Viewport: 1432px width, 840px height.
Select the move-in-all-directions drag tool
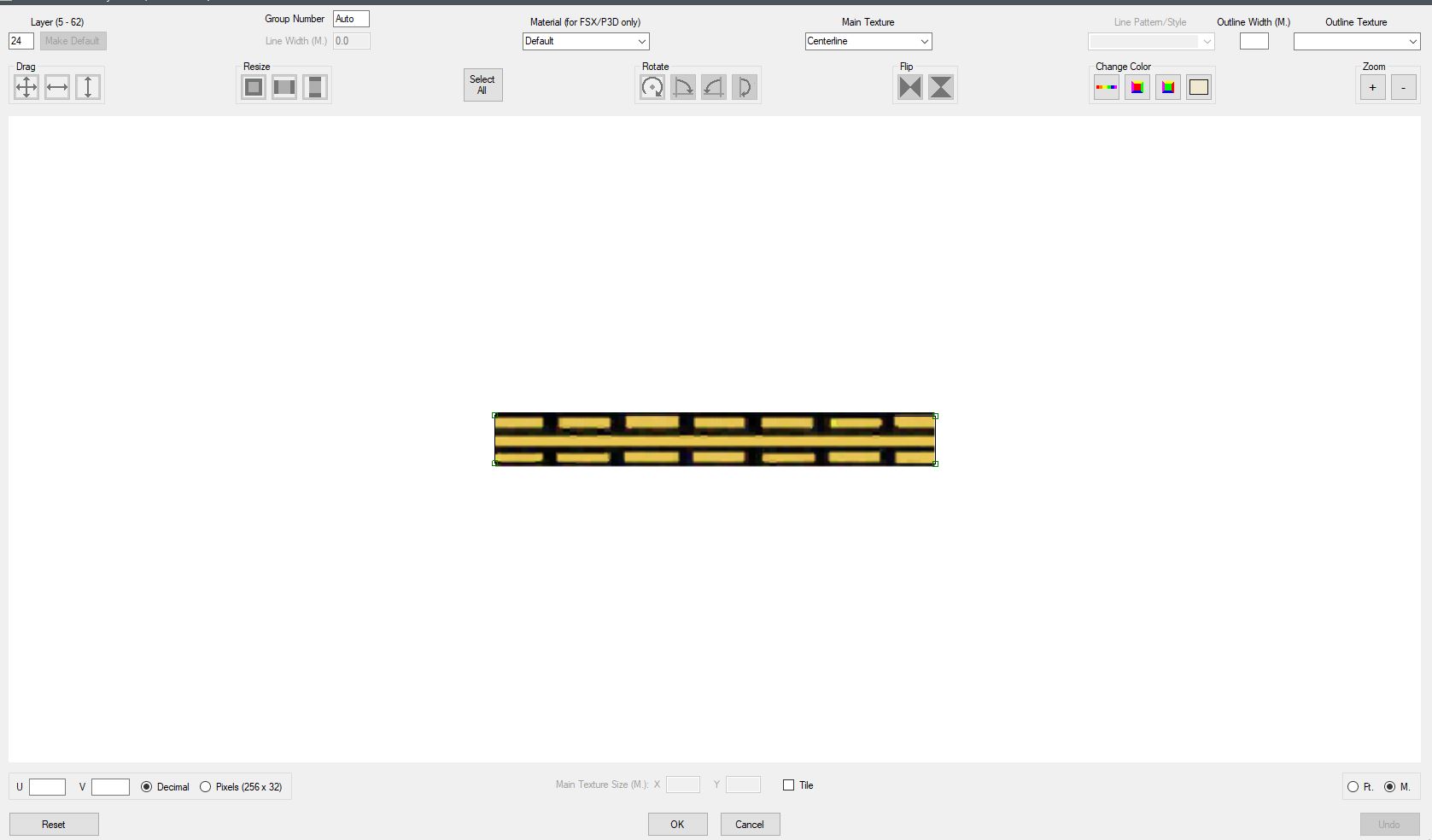click(26, 86)
